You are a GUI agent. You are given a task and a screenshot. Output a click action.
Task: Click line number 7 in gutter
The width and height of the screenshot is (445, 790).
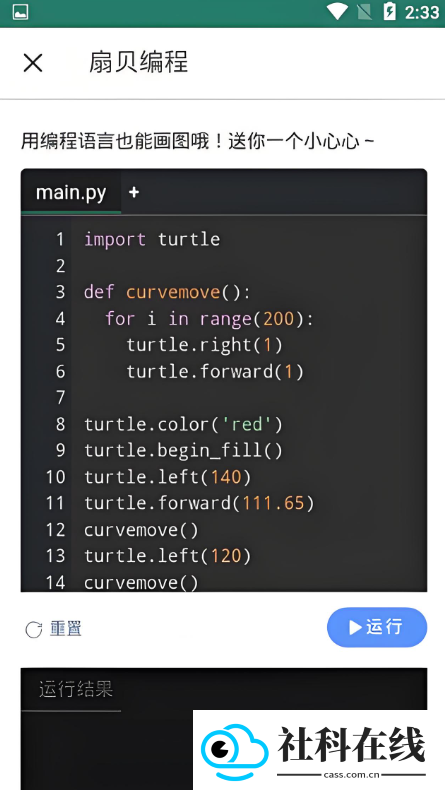coord(60,398)
